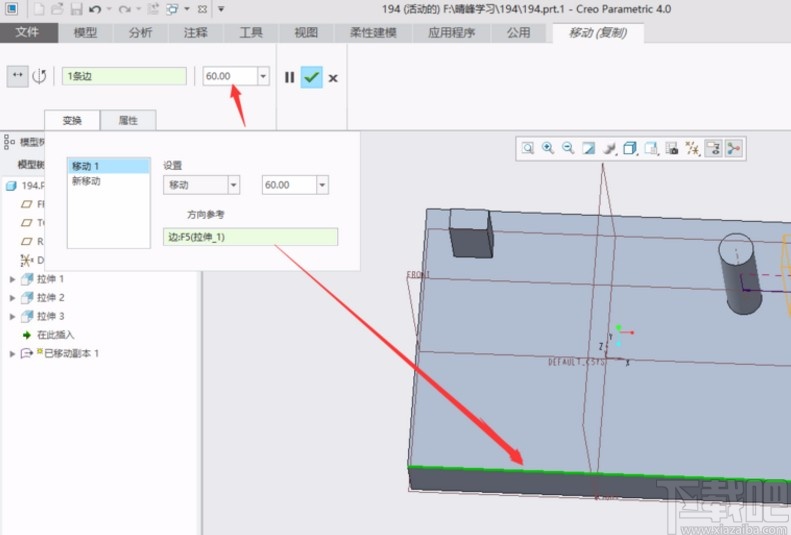
Task: Click the Repaint screen icon
Action: [588, 148]
